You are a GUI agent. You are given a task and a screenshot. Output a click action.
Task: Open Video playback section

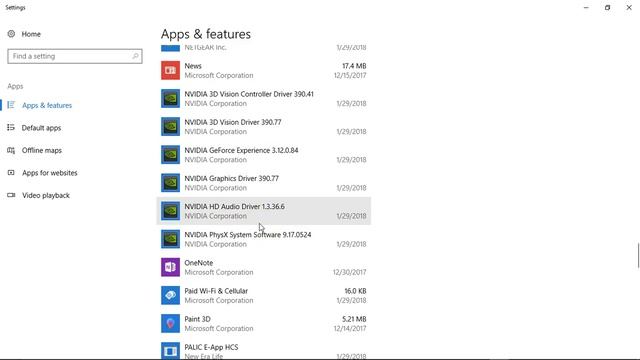coord(46,195)
